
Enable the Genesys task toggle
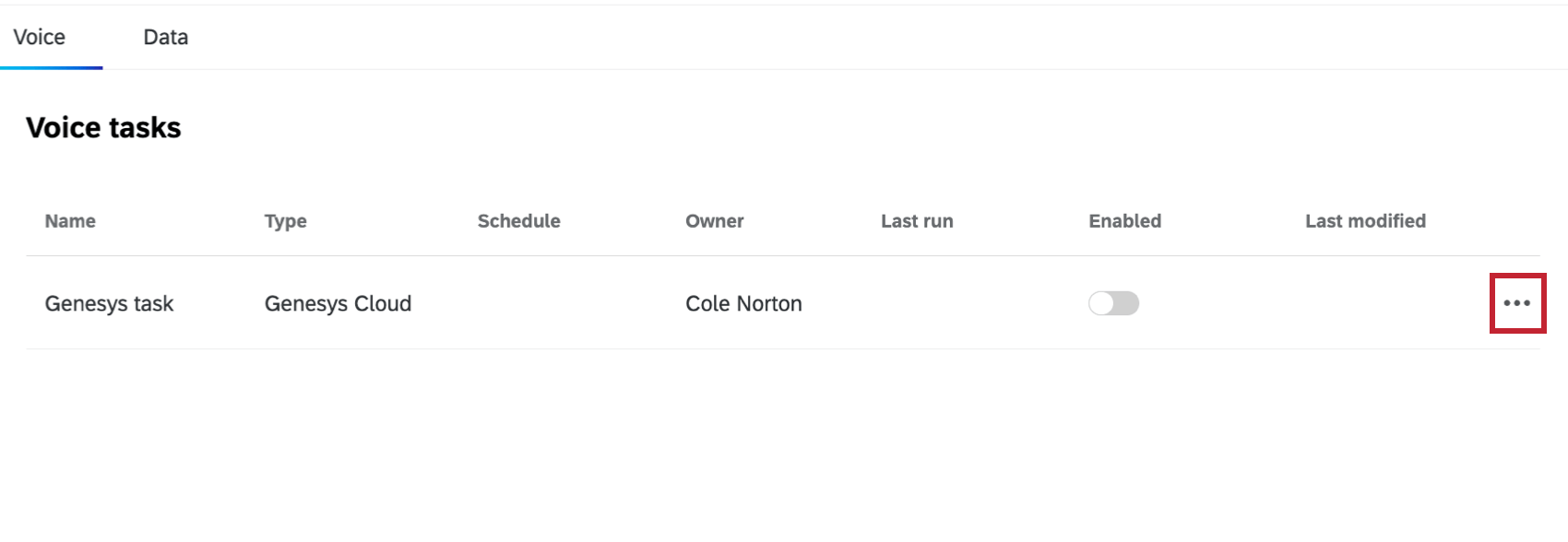coord(1113,303)
